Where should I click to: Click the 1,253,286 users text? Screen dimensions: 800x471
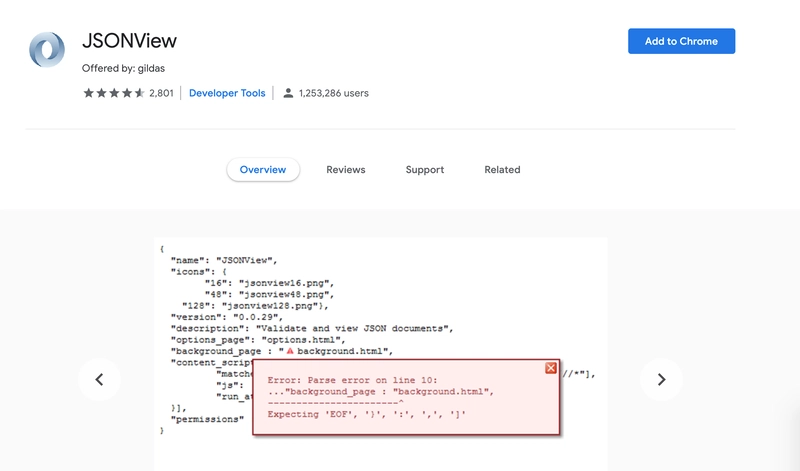click(334, 93)
